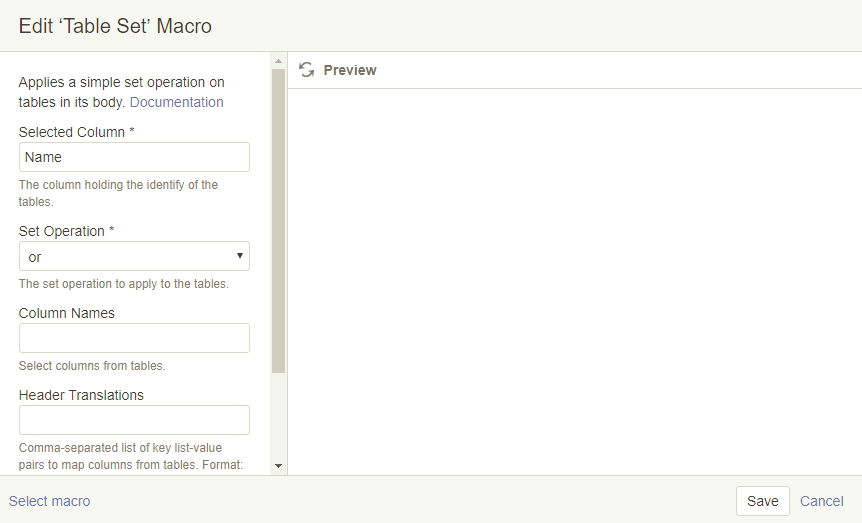Click into the Column Names input field
The image size is (862, 523).
134,338
